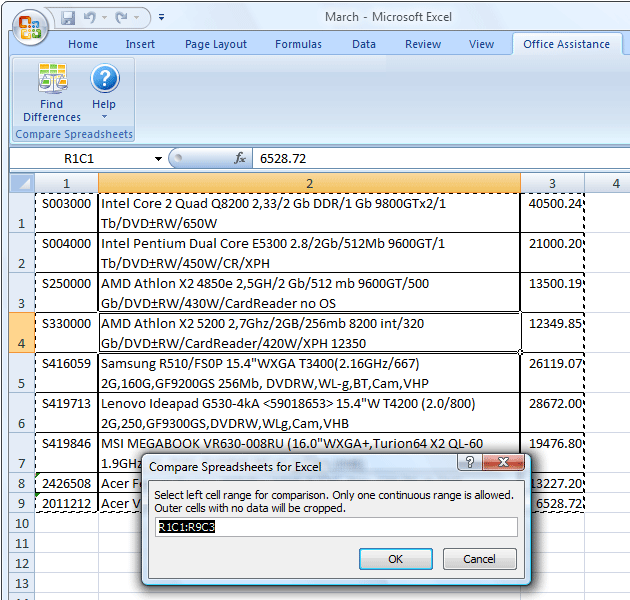Close the Compare Spreadsheets dialog

[503, 462]
